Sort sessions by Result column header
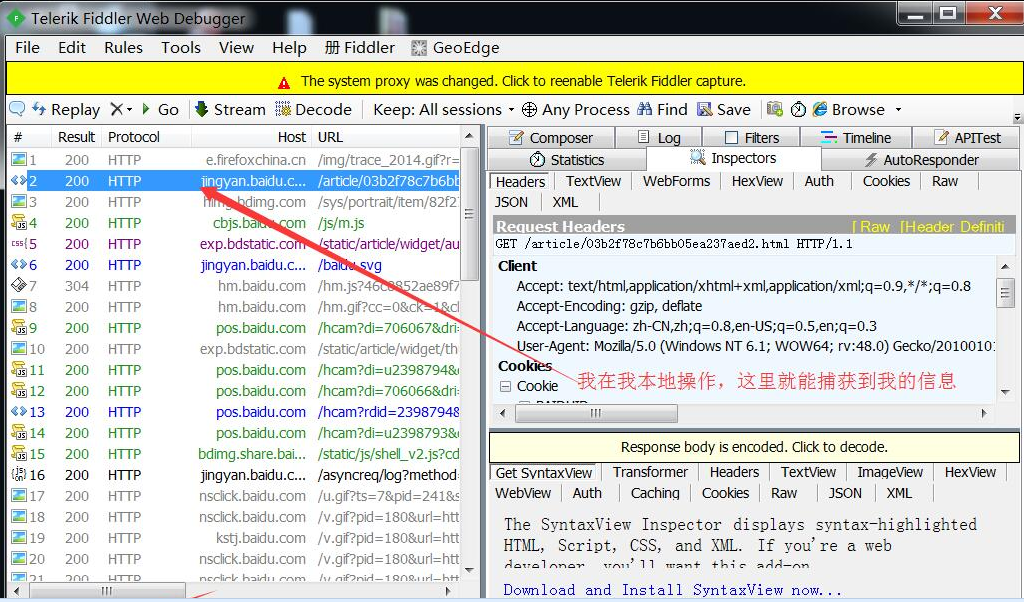Viewport: 1024px width, 602px height. pos(76,137)
